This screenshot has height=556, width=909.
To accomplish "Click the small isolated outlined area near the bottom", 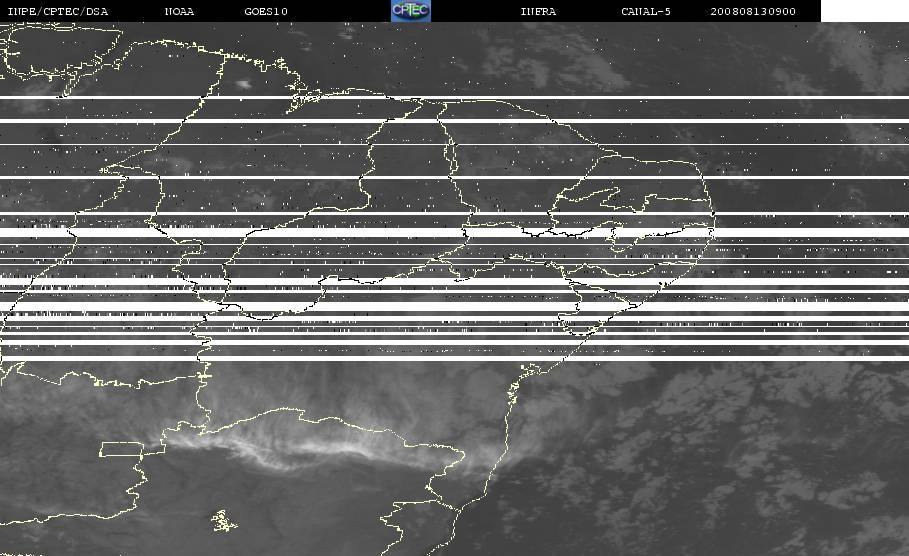I will point(223,521).
